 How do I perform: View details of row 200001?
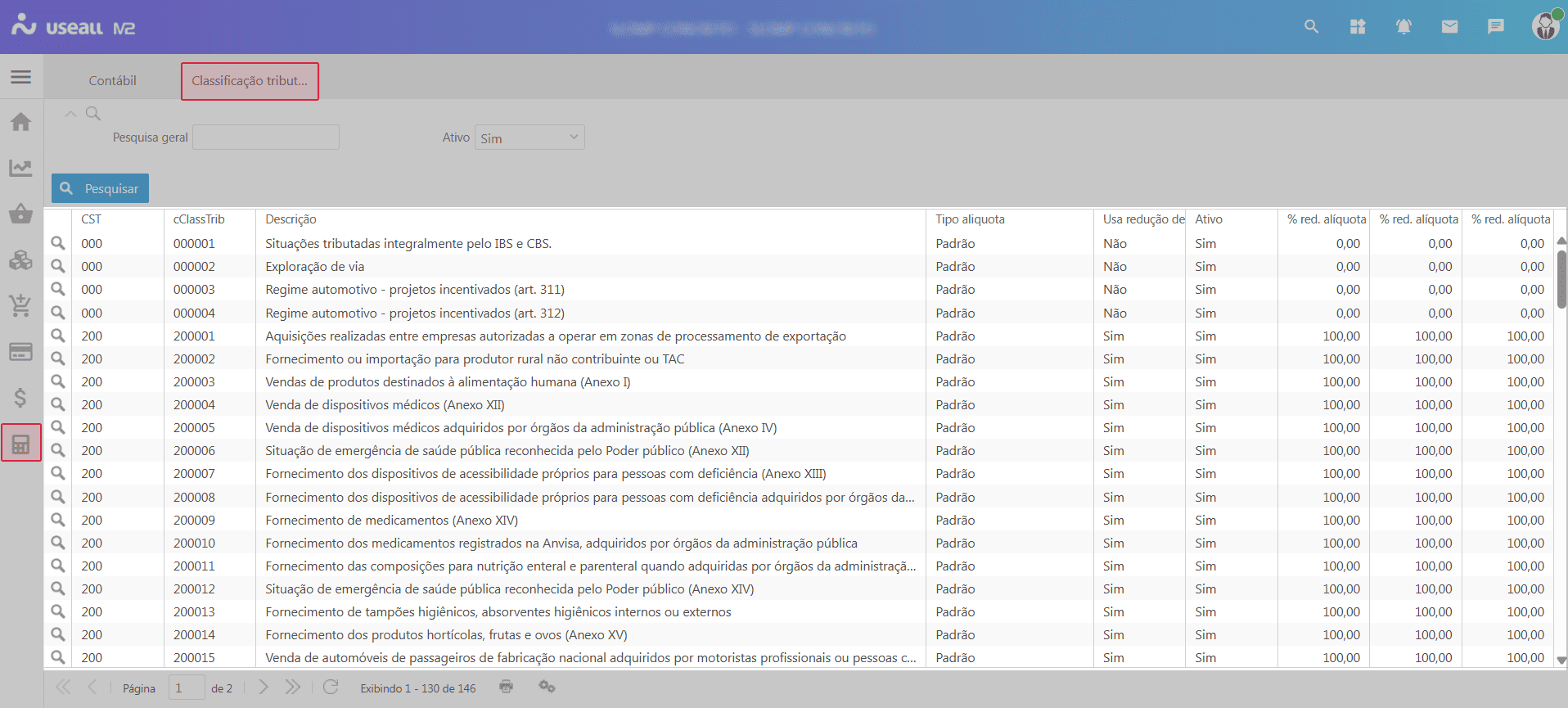tap(58, 336)
